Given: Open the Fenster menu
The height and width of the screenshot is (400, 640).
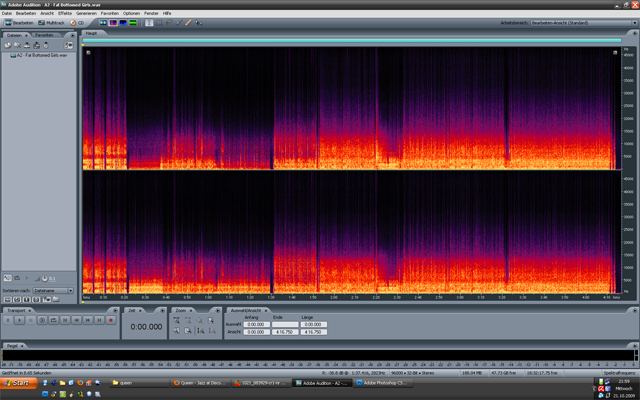Looking at the screenshot, I should (x=151, y=13).
